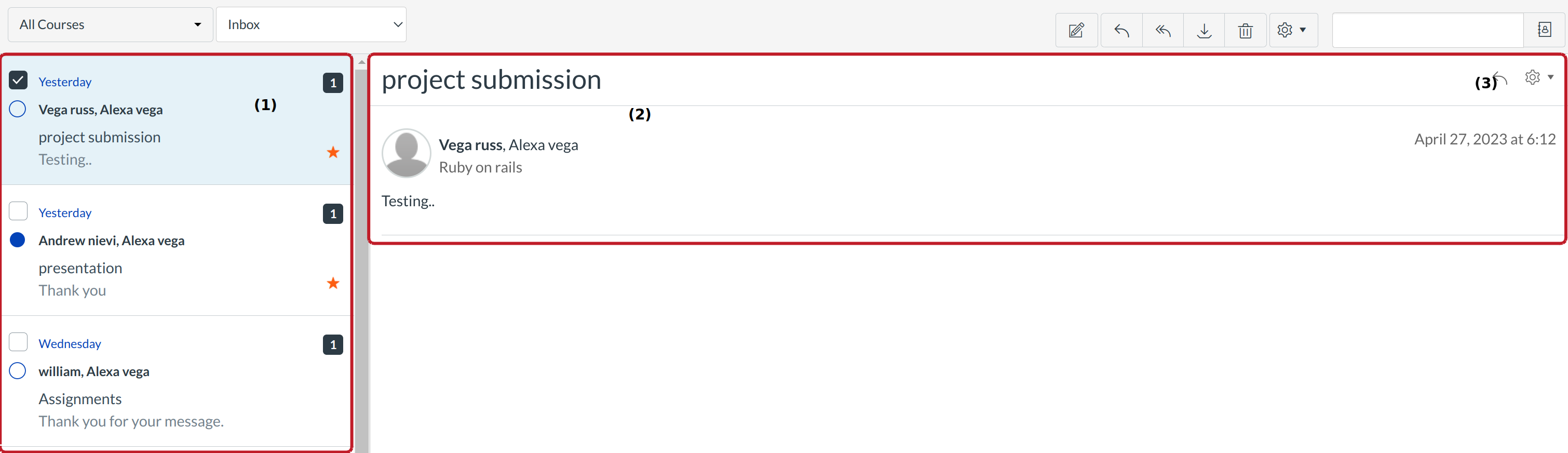Open the address book icon

pos(1544,30)
